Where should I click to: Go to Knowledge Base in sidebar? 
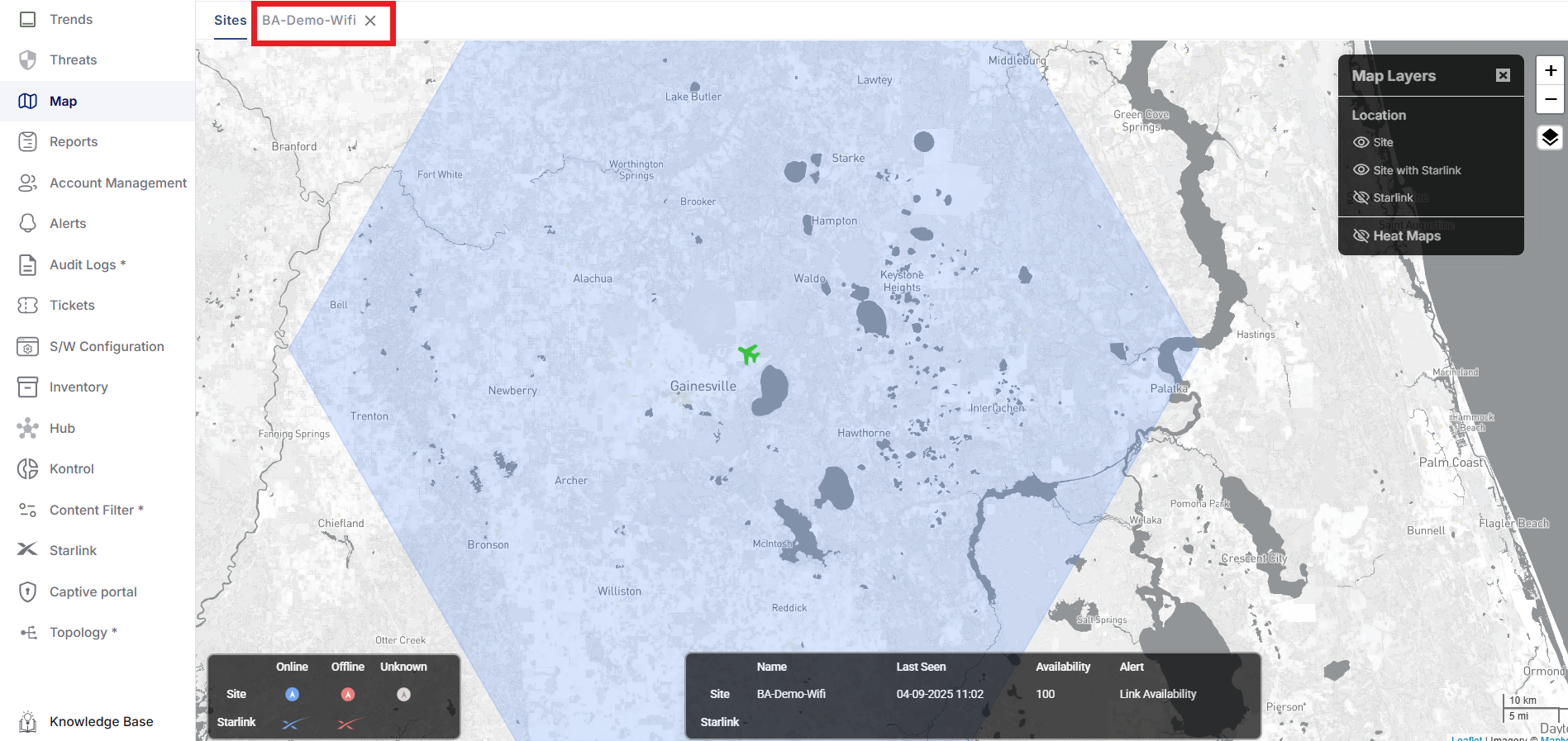click(101, 721)
